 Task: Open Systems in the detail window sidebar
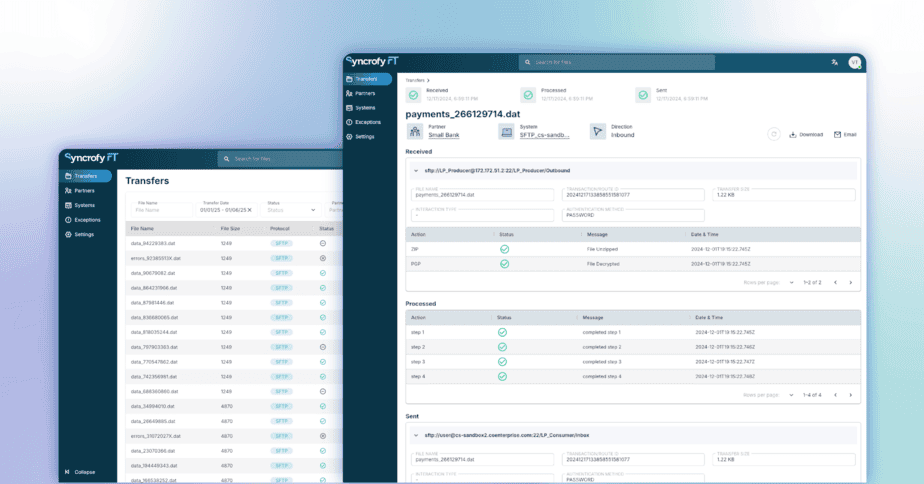(x=365, y=107)
